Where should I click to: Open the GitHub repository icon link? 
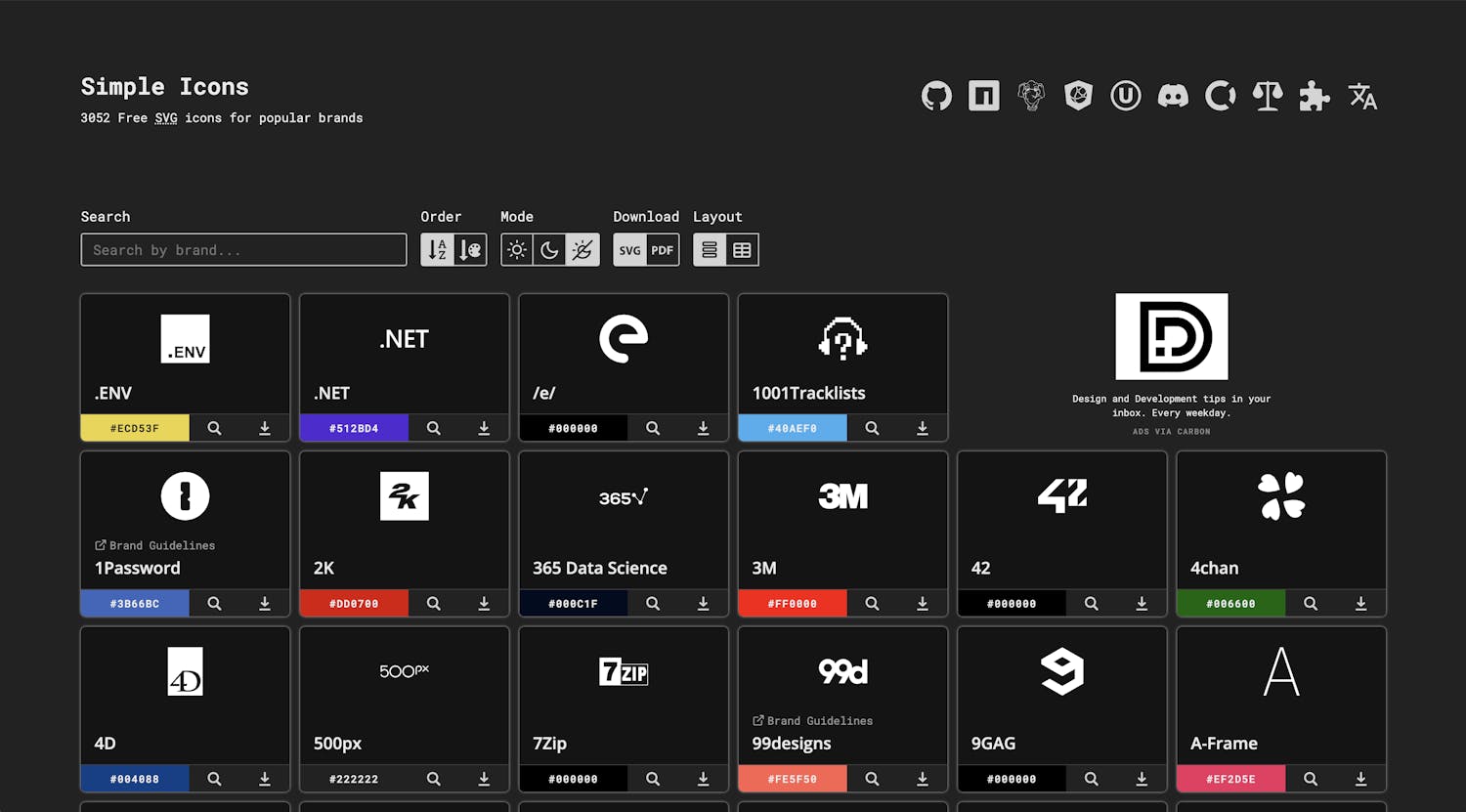(x=936, y=96)
